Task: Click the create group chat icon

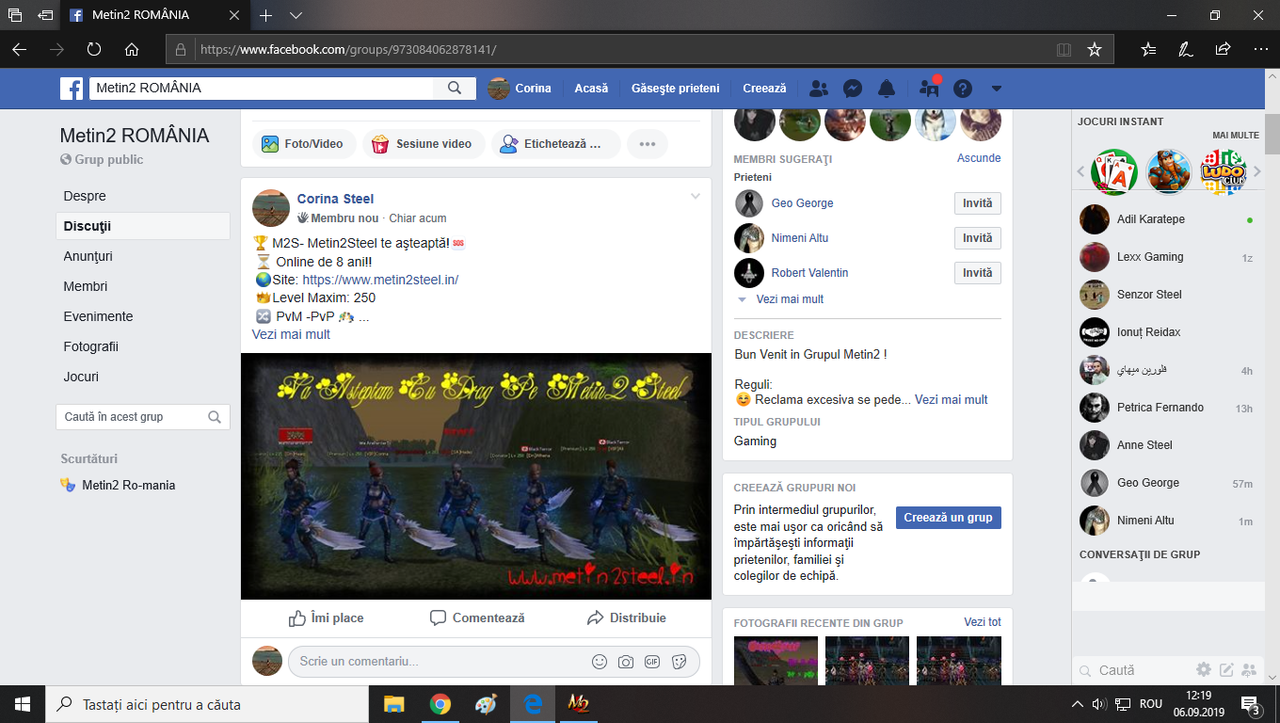Action: click(1248, 669)
